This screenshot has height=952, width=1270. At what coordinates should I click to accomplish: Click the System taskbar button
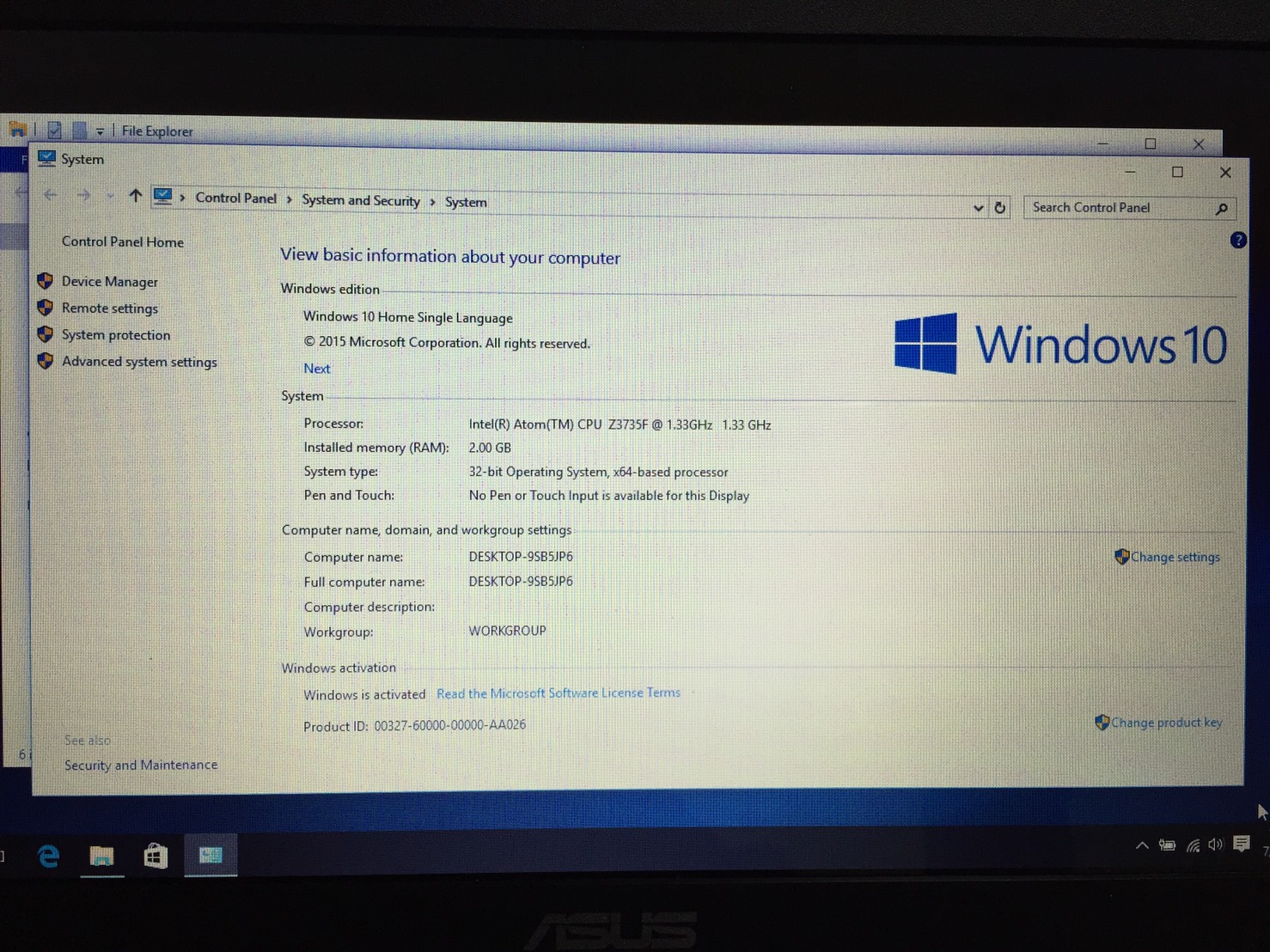click(x=211, y=856)
